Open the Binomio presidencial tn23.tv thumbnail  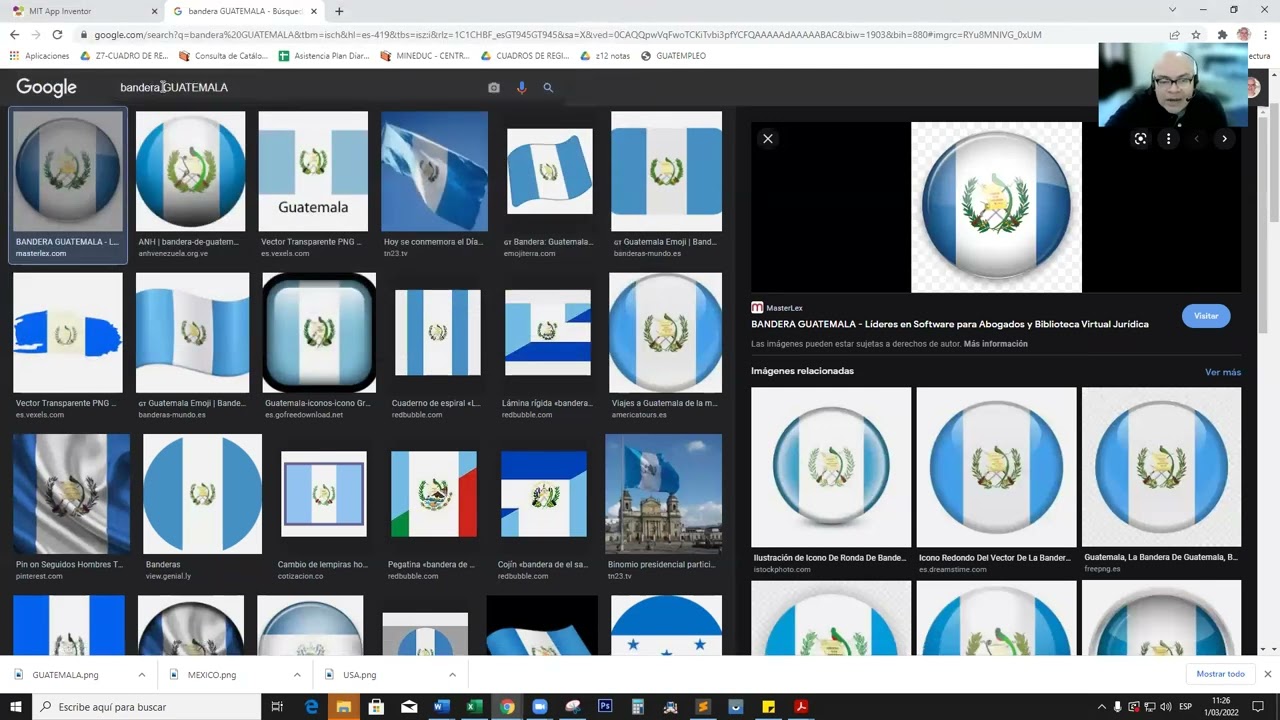[x=663, y=494]
